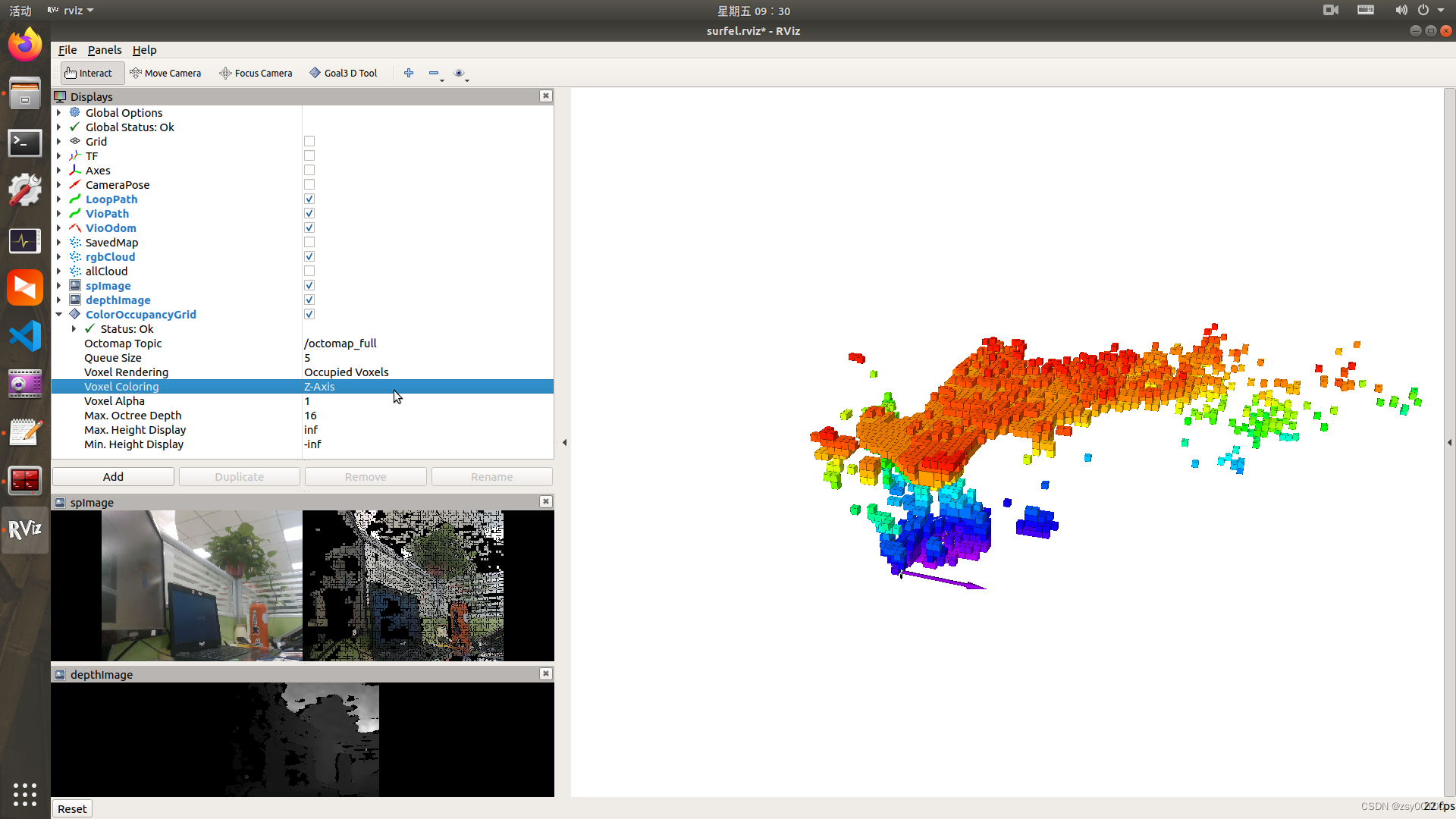Select the Interact tool
The image size is (1456, 819).
(89, 73)
